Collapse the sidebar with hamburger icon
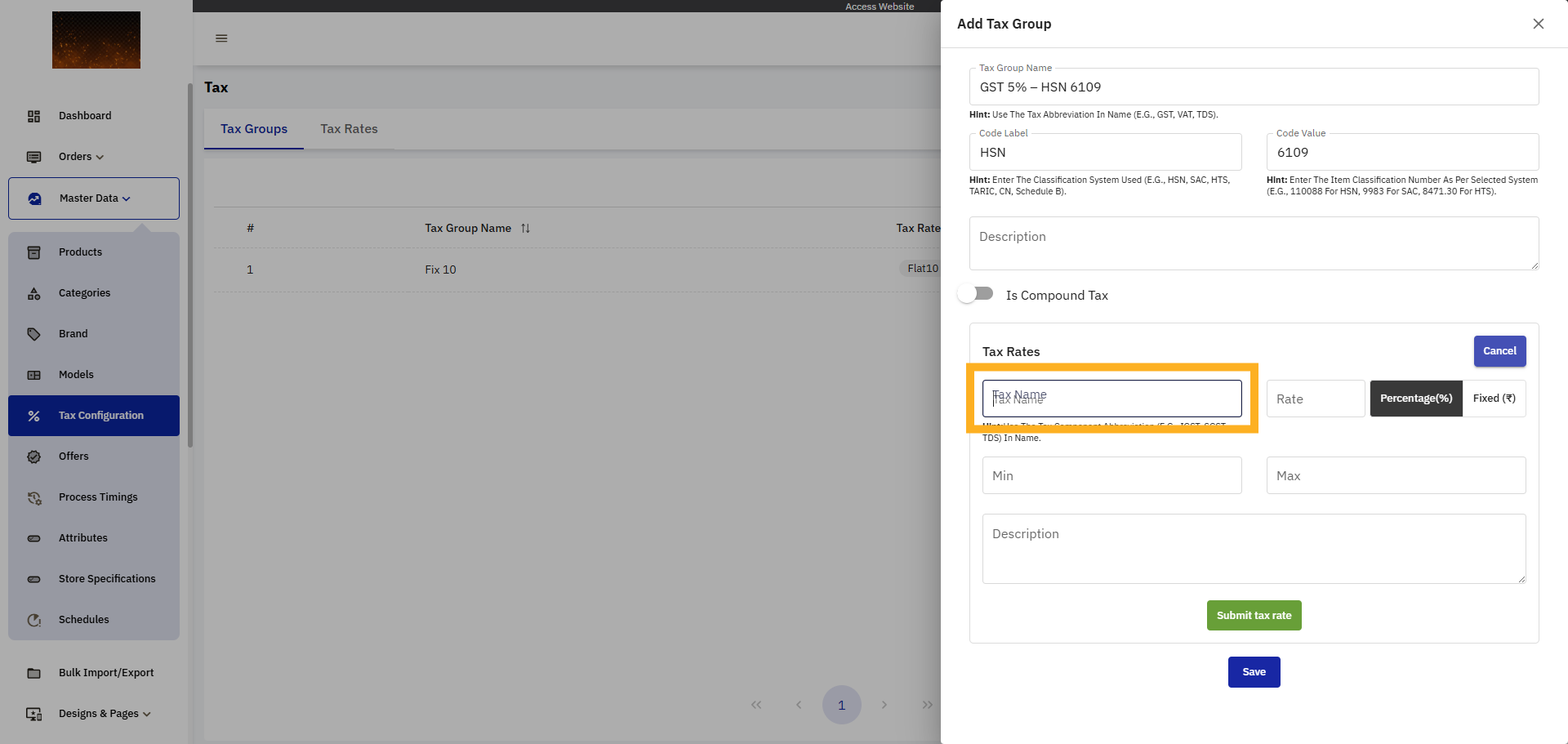 (x=220, y=38)
